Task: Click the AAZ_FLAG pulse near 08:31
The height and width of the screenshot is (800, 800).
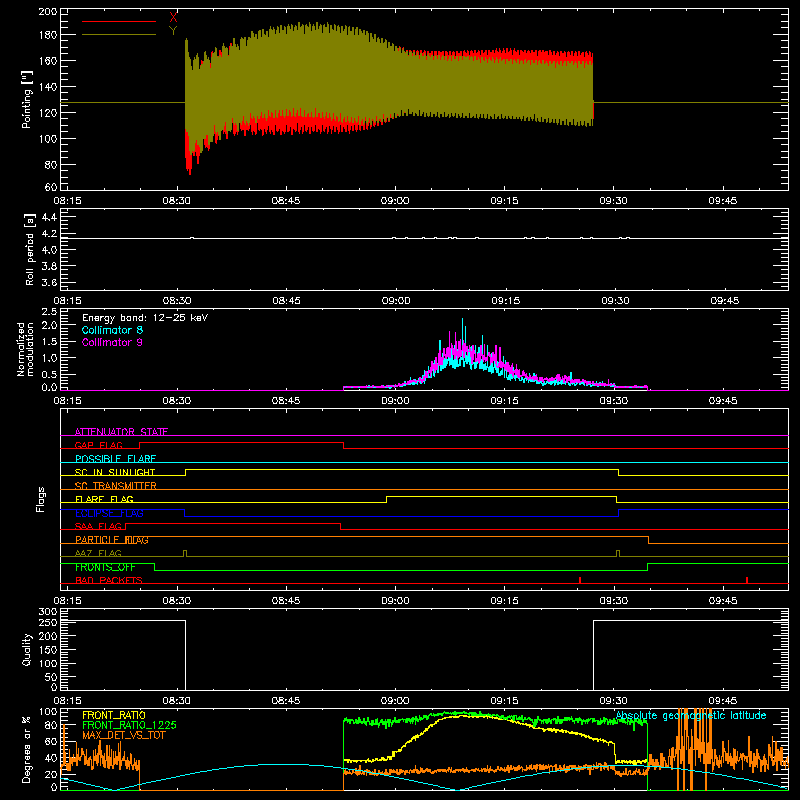Action: tap(185, 553)
